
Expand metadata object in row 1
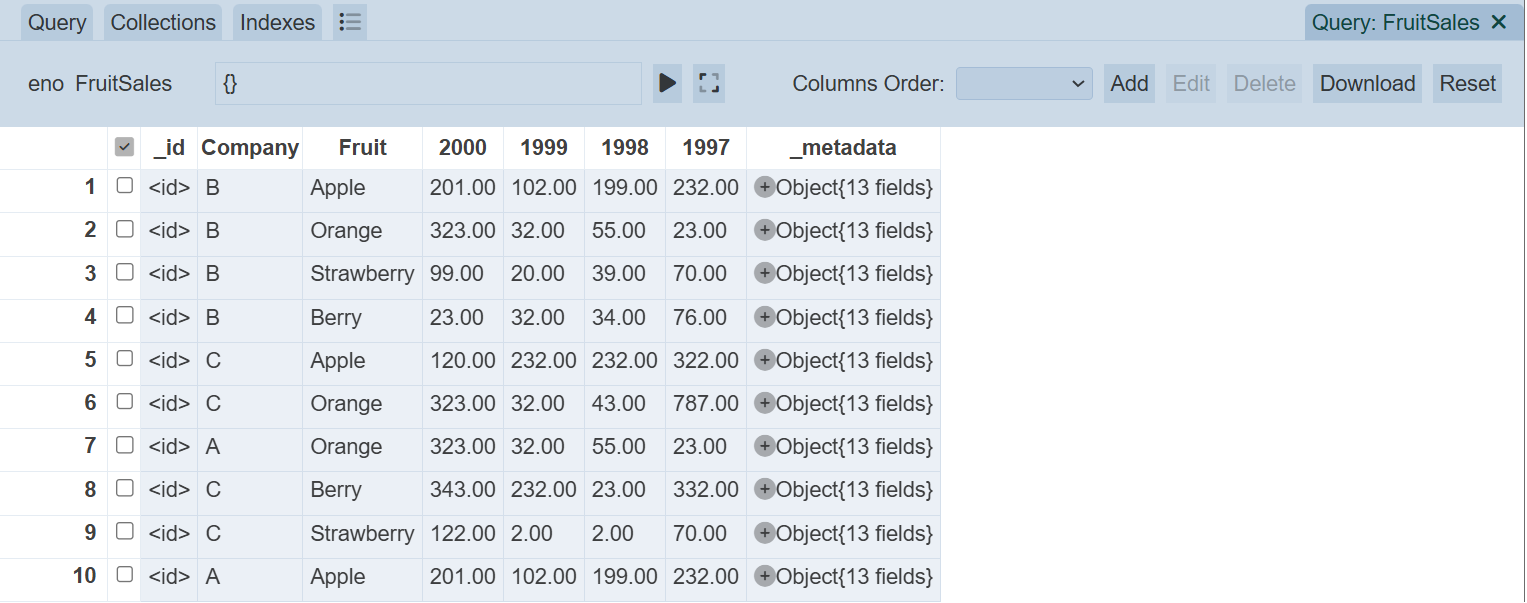pos(764,187)
